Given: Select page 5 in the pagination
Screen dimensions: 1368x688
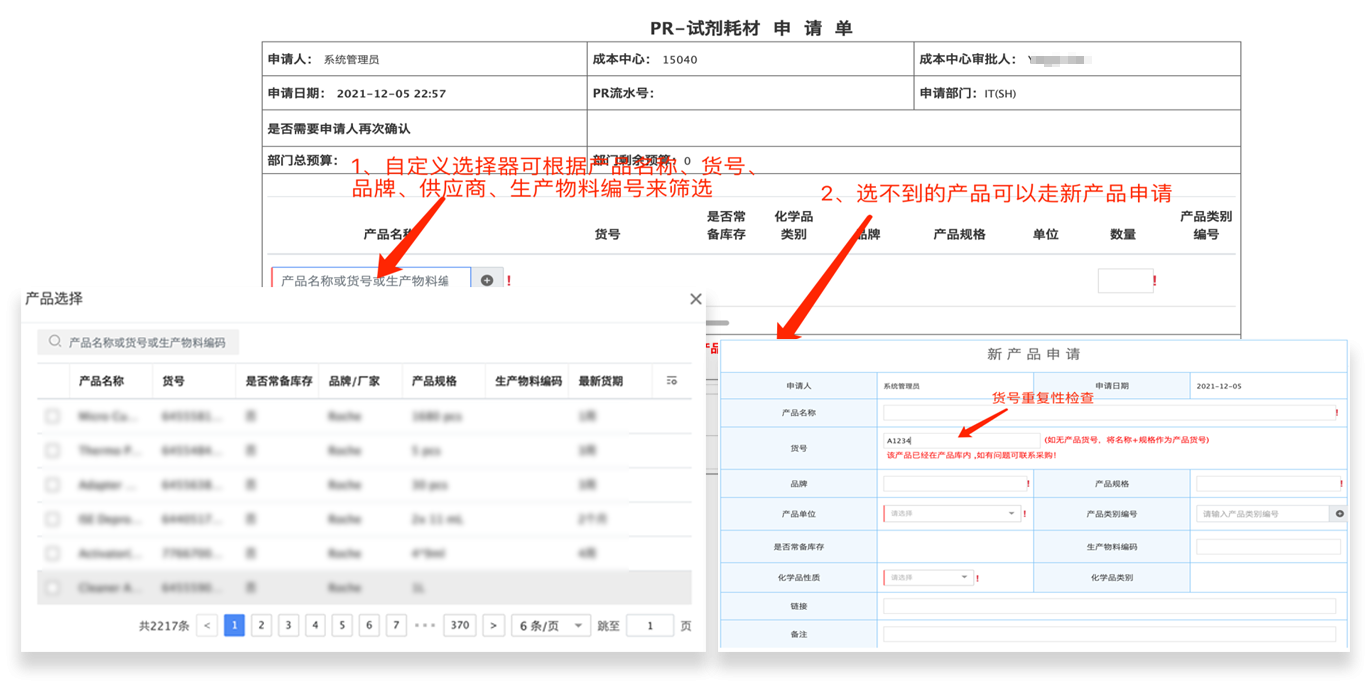Looking at the screenshot, I should 342,626.
